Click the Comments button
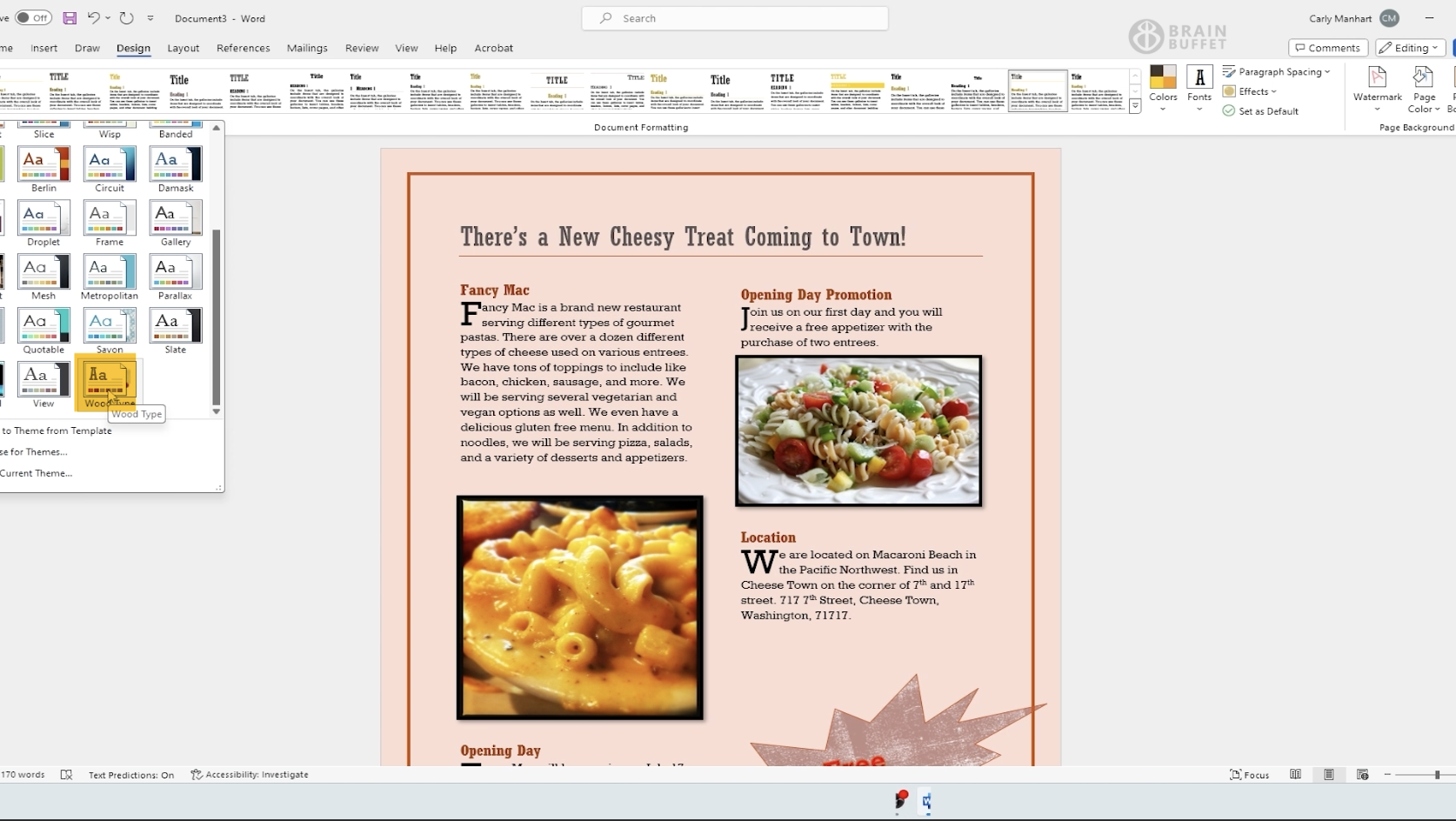This screenshot has height=821, width=1456. coord(1327,48)
